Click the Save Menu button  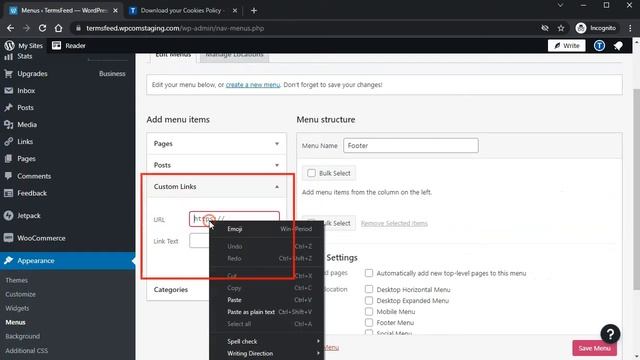[x=594, y=348]
